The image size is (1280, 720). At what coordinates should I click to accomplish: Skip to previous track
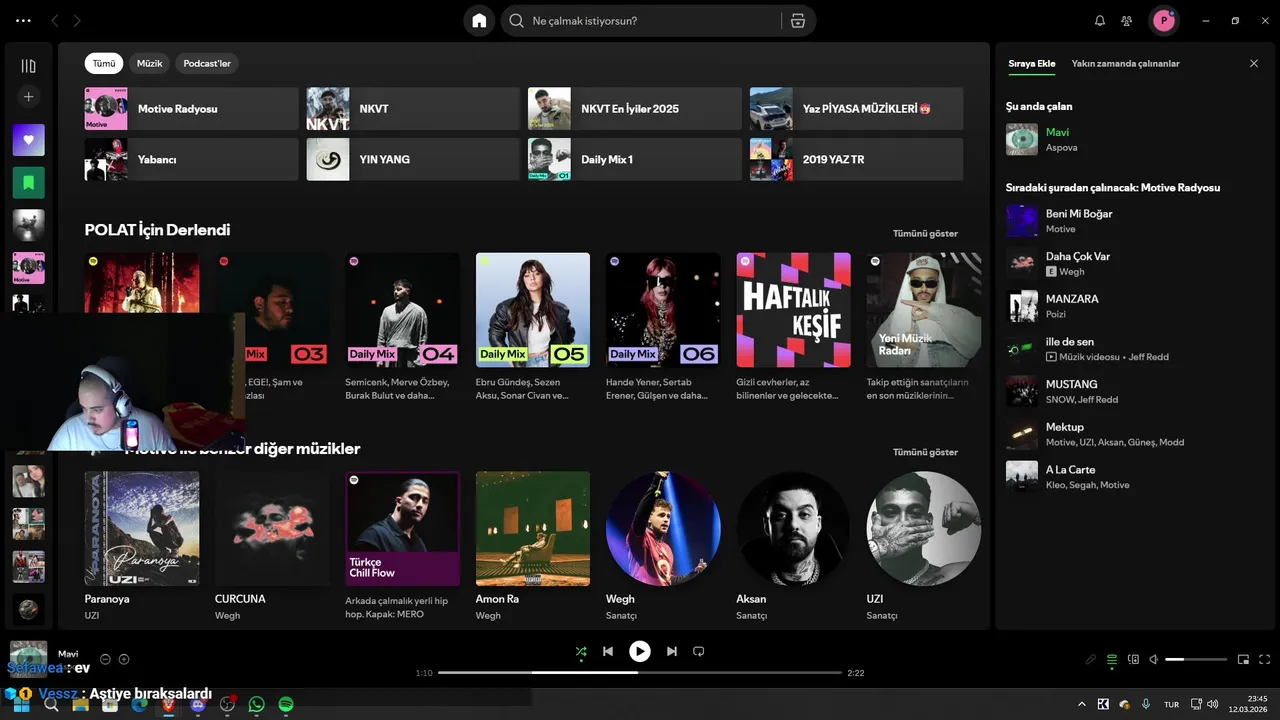(x=608, y=652)
